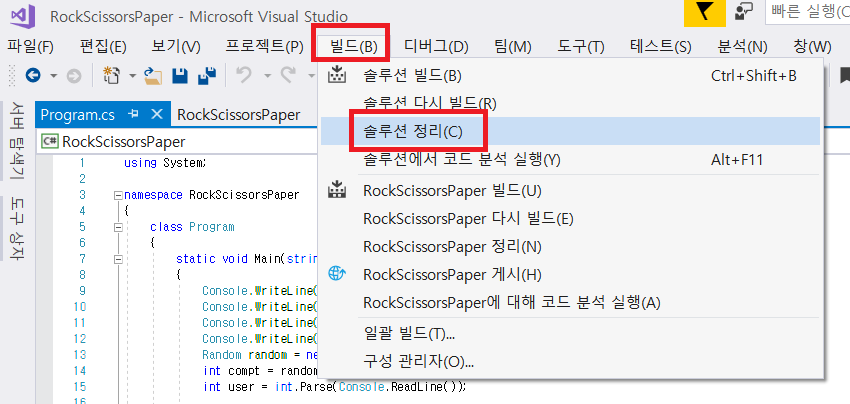This screenshot has width=850, height=404.
Task: Click the Undo toolbar icon
Action: 244,75
